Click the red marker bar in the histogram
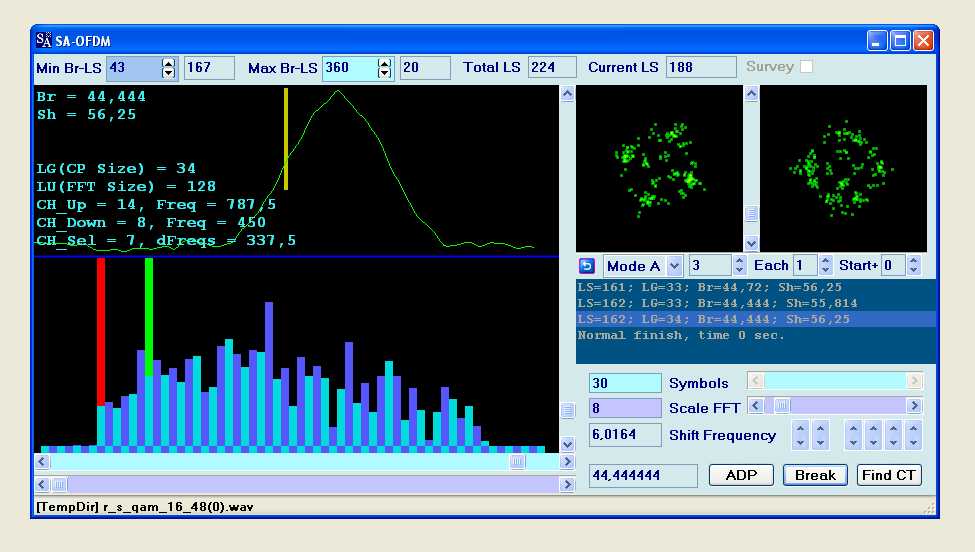 [101, 332]
